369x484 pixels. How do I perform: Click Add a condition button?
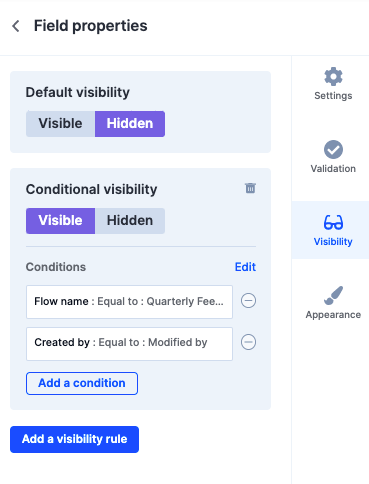(82, 383)
